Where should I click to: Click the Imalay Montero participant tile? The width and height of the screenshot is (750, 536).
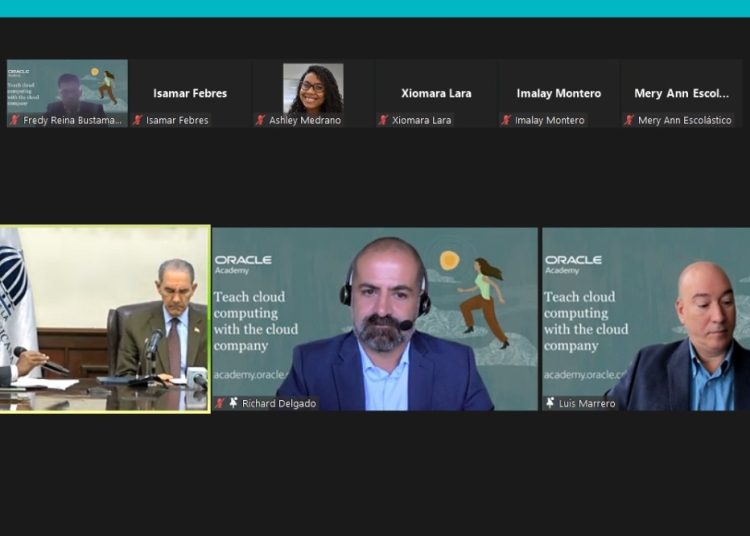click(x=559, y=93)
